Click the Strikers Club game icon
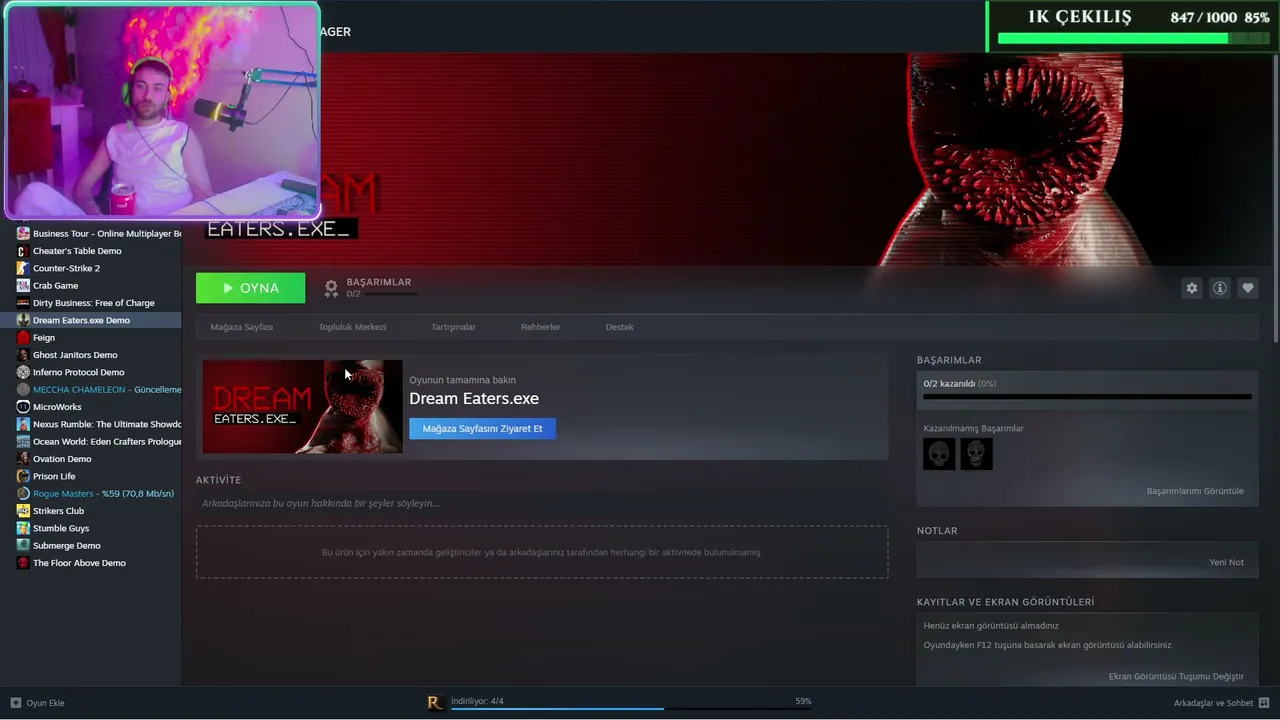The width and height of the screenshot is (1280, 720). 23,511
